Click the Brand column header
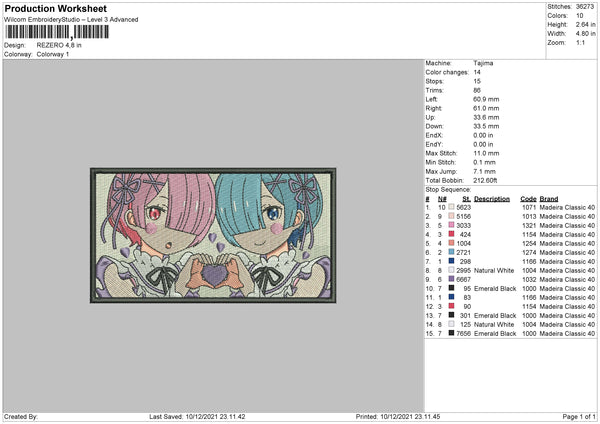 (x=549, y=199)
